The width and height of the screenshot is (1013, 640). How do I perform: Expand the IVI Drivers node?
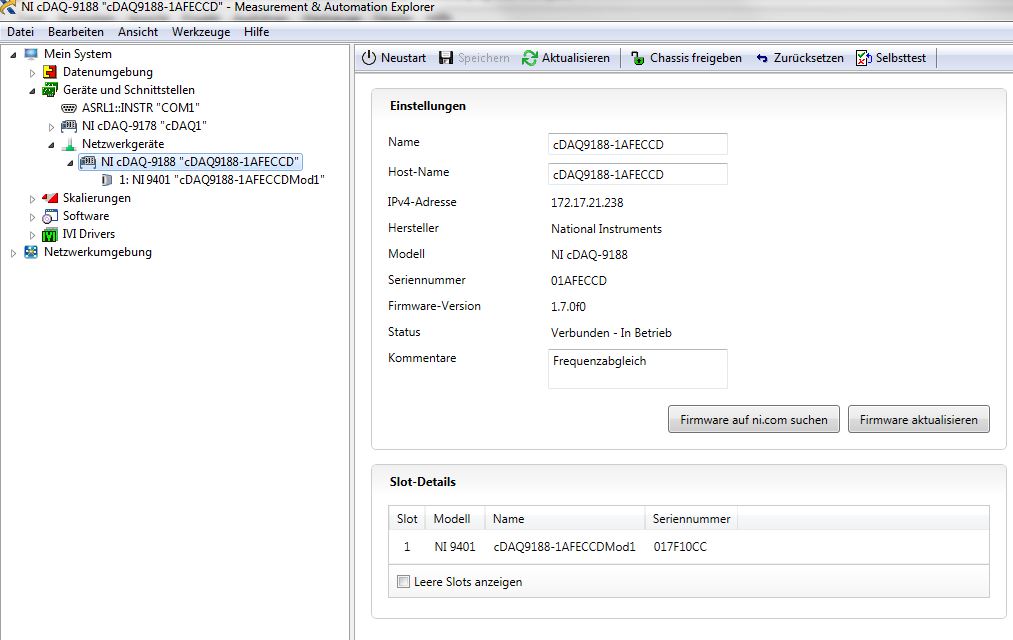point(32,236)
